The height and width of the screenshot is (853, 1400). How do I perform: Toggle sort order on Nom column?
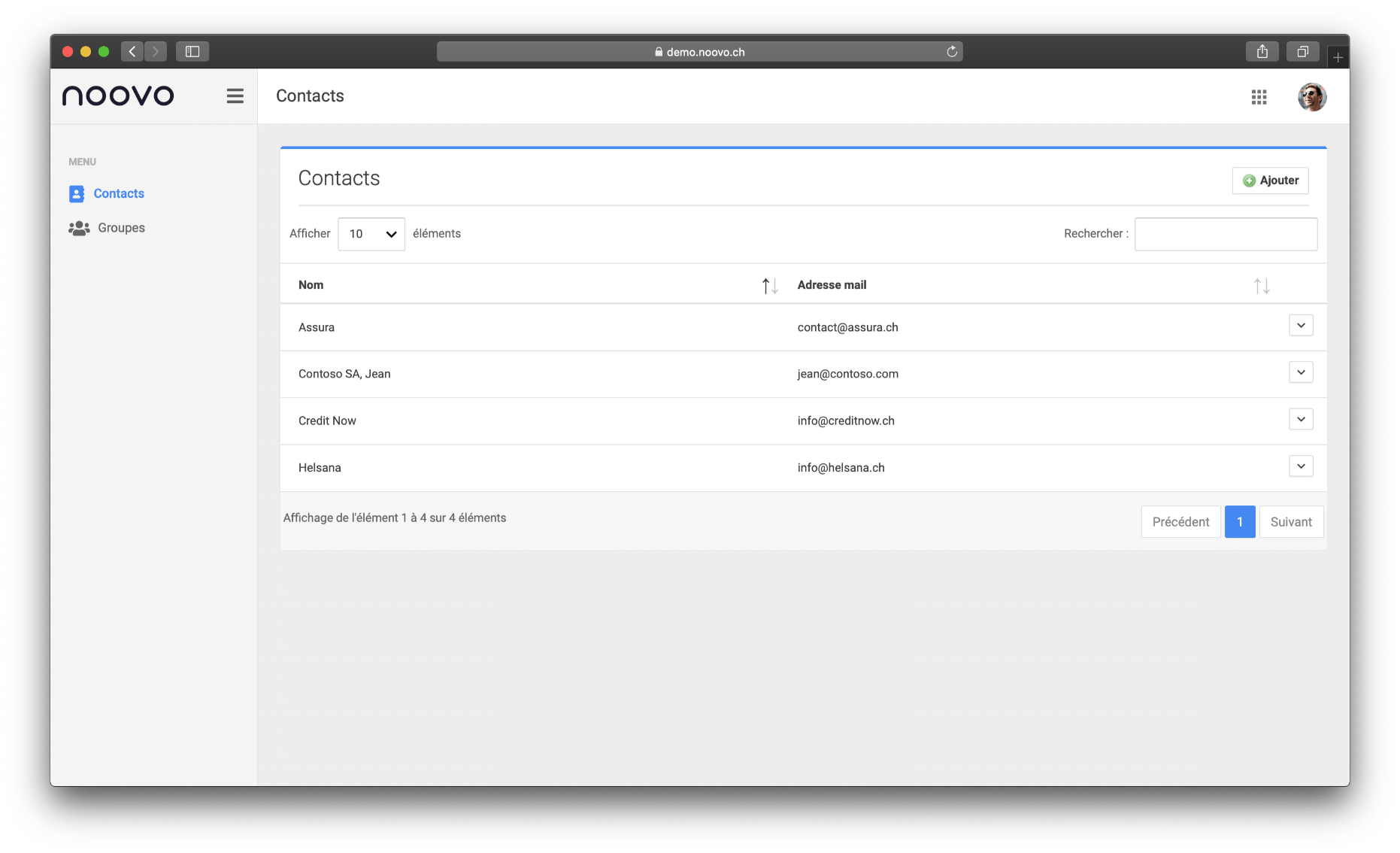tap(769, 286)
